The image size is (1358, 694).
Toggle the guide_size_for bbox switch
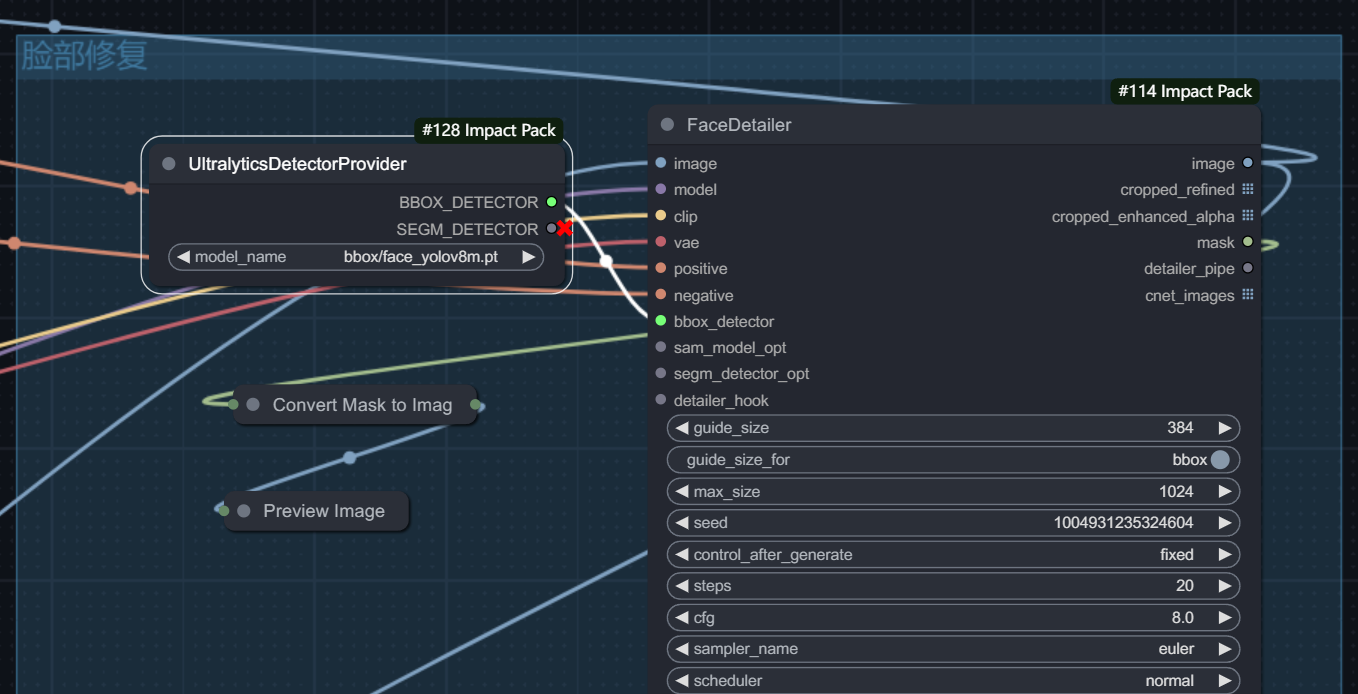[1220, 460]
